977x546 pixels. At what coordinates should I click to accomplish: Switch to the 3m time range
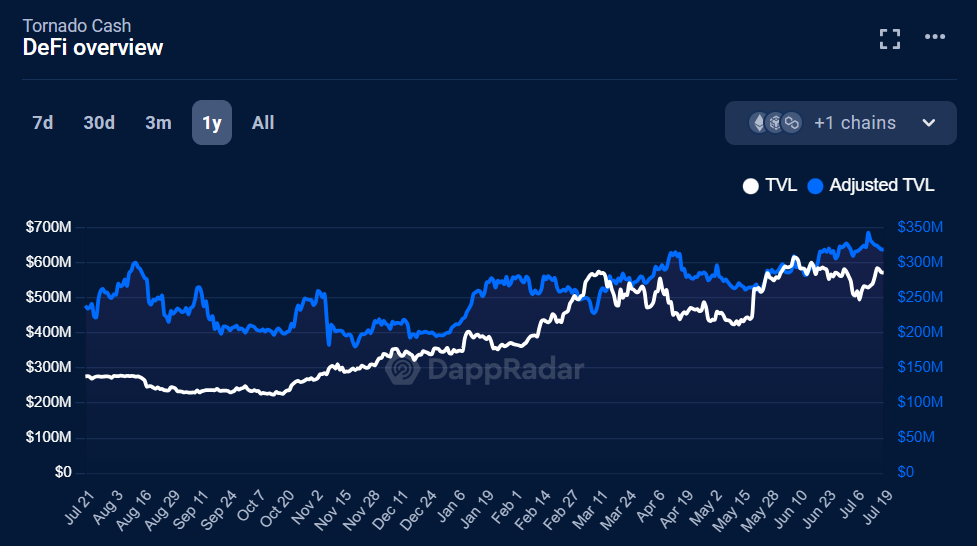[158, 123]
